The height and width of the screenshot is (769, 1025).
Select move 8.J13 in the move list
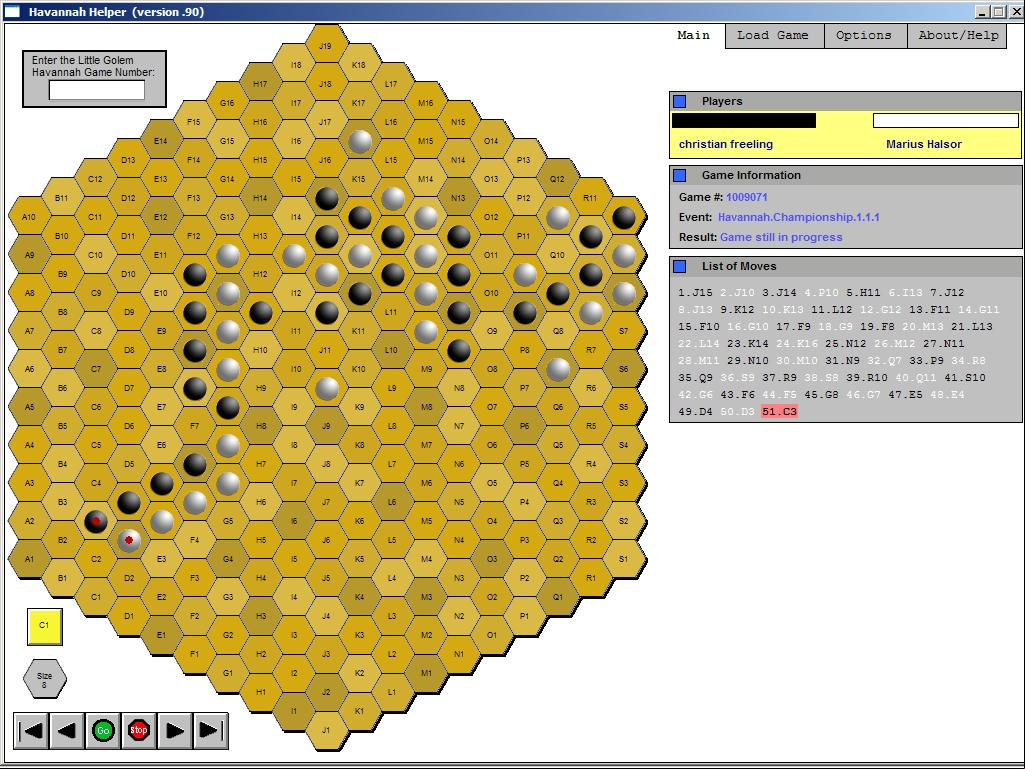pos(696,310)
